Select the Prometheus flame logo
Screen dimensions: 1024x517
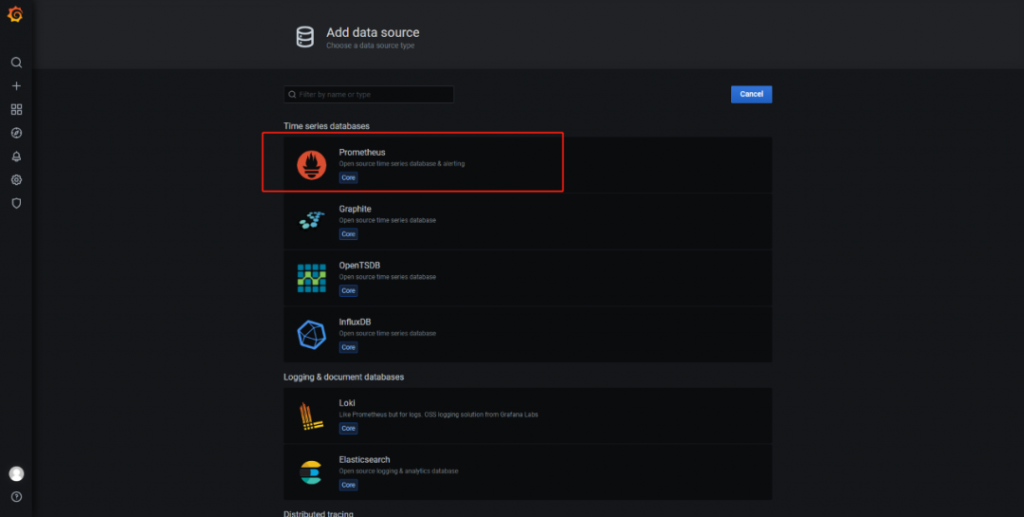tap(312, 164)
